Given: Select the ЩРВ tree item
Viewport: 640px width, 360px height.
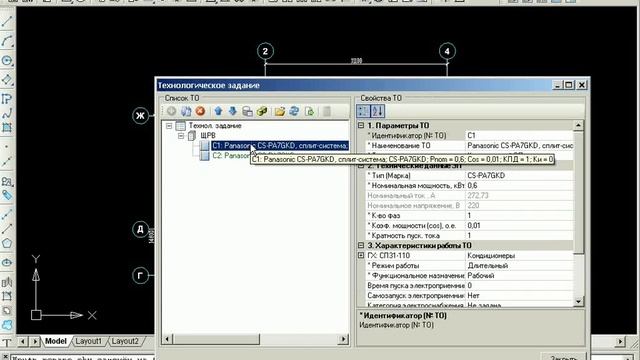Looking at the screenshot, I should 208,136.
